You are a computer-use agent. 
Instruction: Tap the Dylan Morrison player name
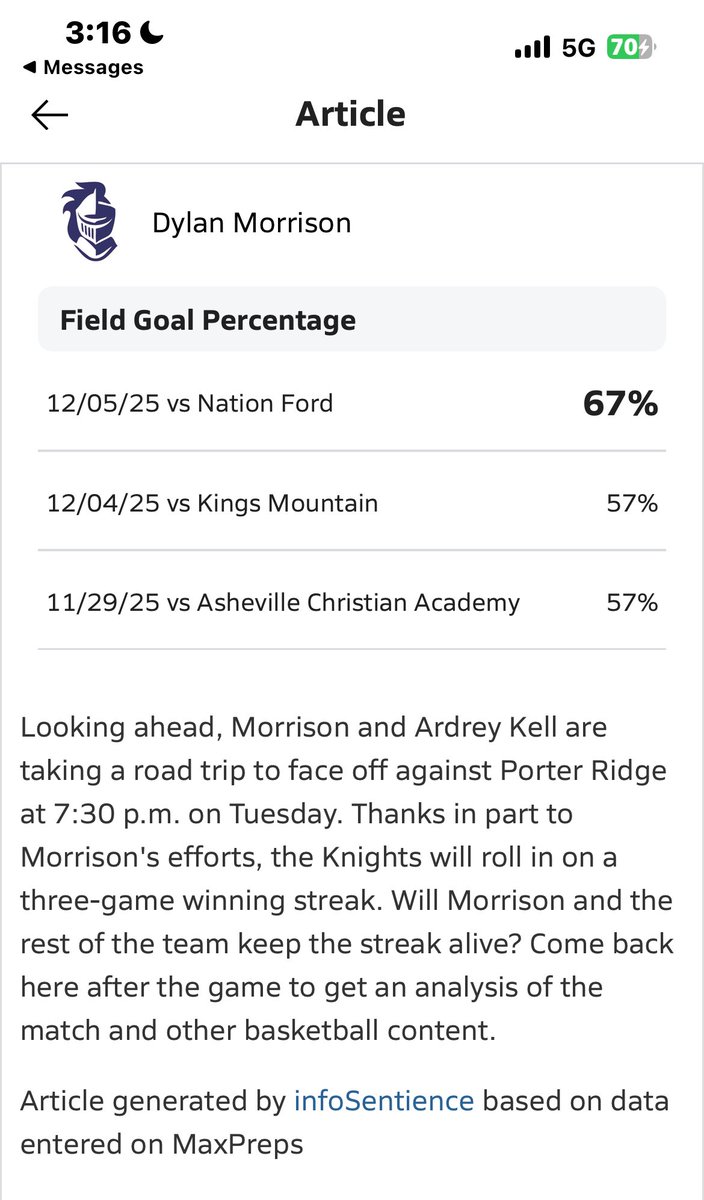point(251,222)
